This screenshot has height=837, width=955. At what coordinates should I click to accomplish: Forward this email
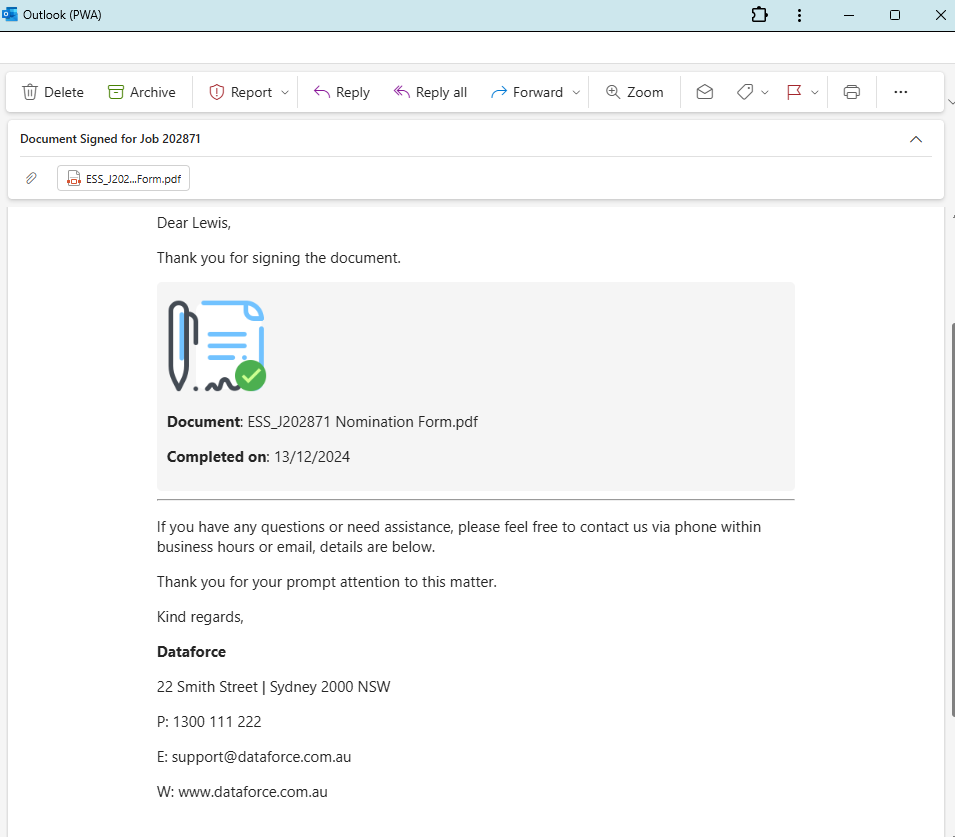pos(528,91)
